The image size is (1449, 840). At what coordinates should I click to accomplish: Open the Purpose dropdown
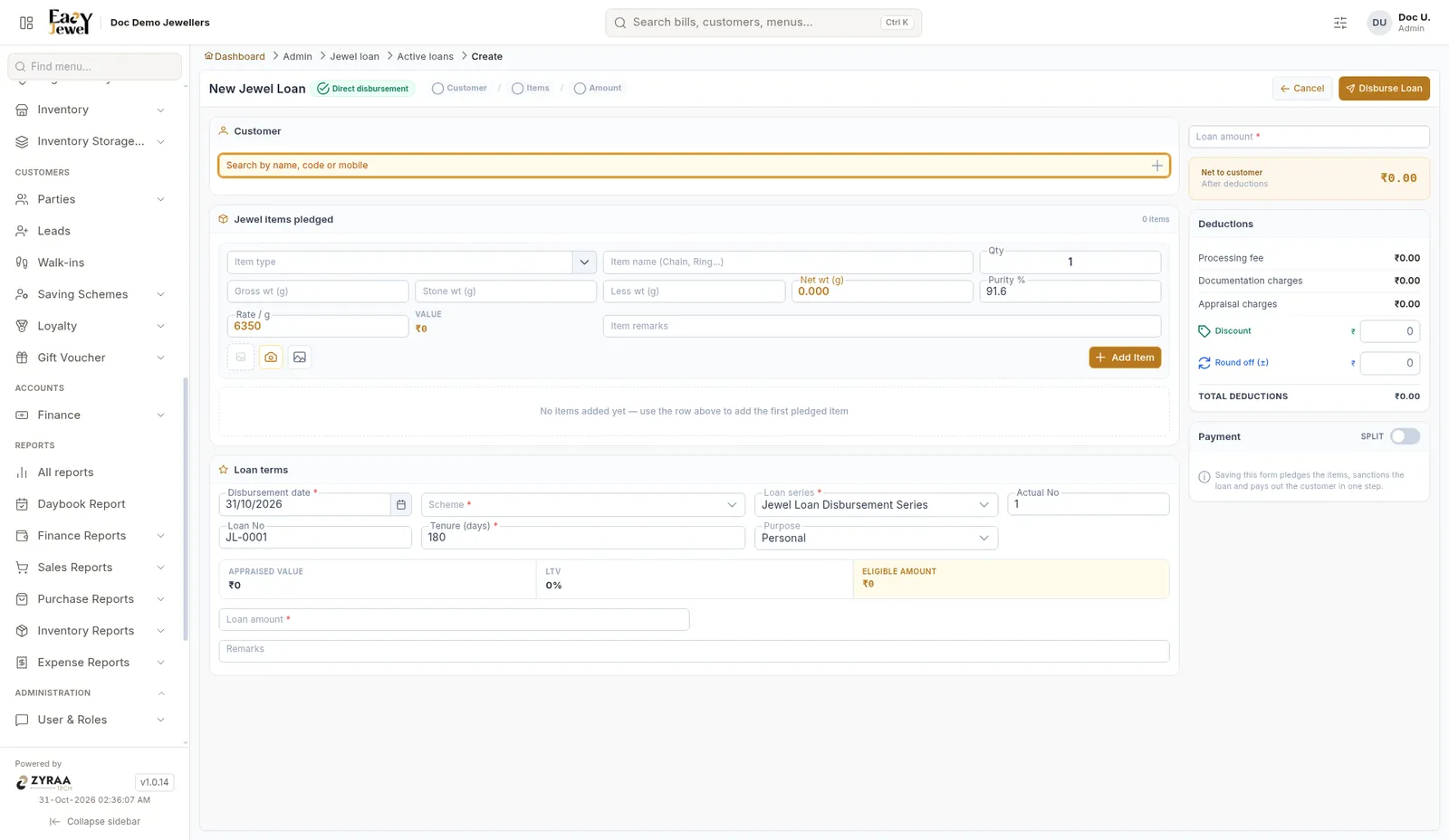[x=876, y=539]
